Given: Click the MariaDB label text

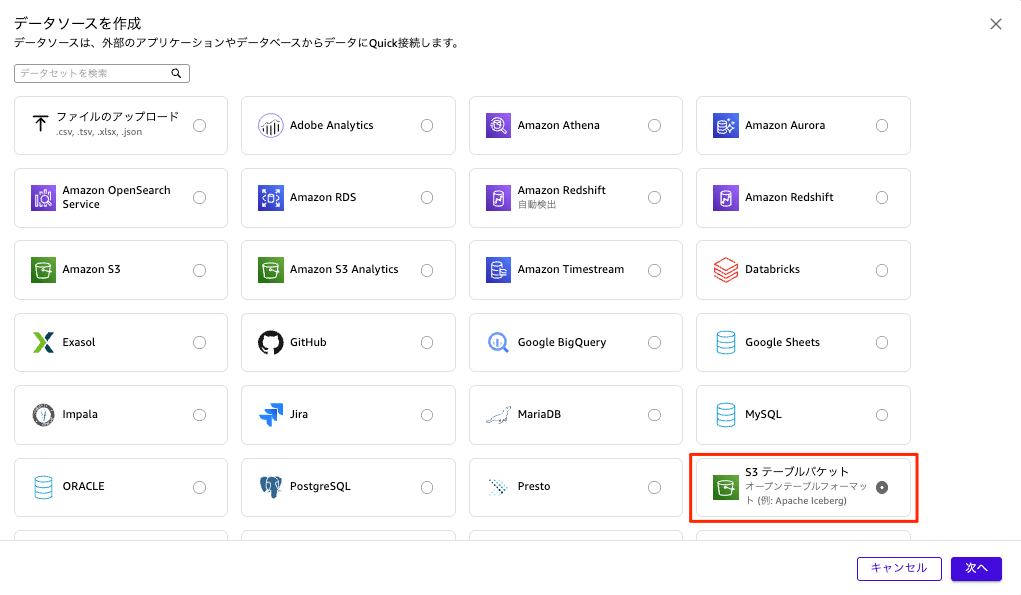Looking at the screenshot, I should 539,415.
